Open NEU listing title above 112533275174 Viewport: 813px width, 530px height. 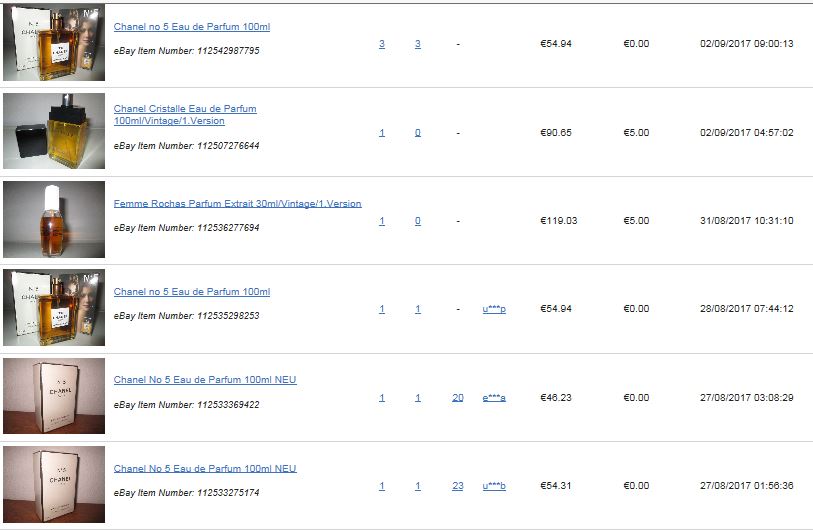pyautogui.click(x=205, y=468)
